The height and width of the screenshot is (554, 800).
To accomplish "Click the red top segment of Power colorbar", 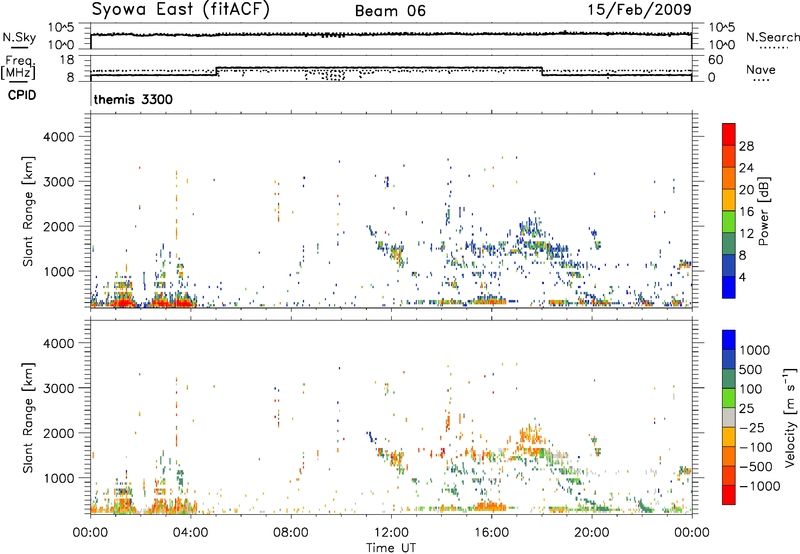I will coord(729,134).
